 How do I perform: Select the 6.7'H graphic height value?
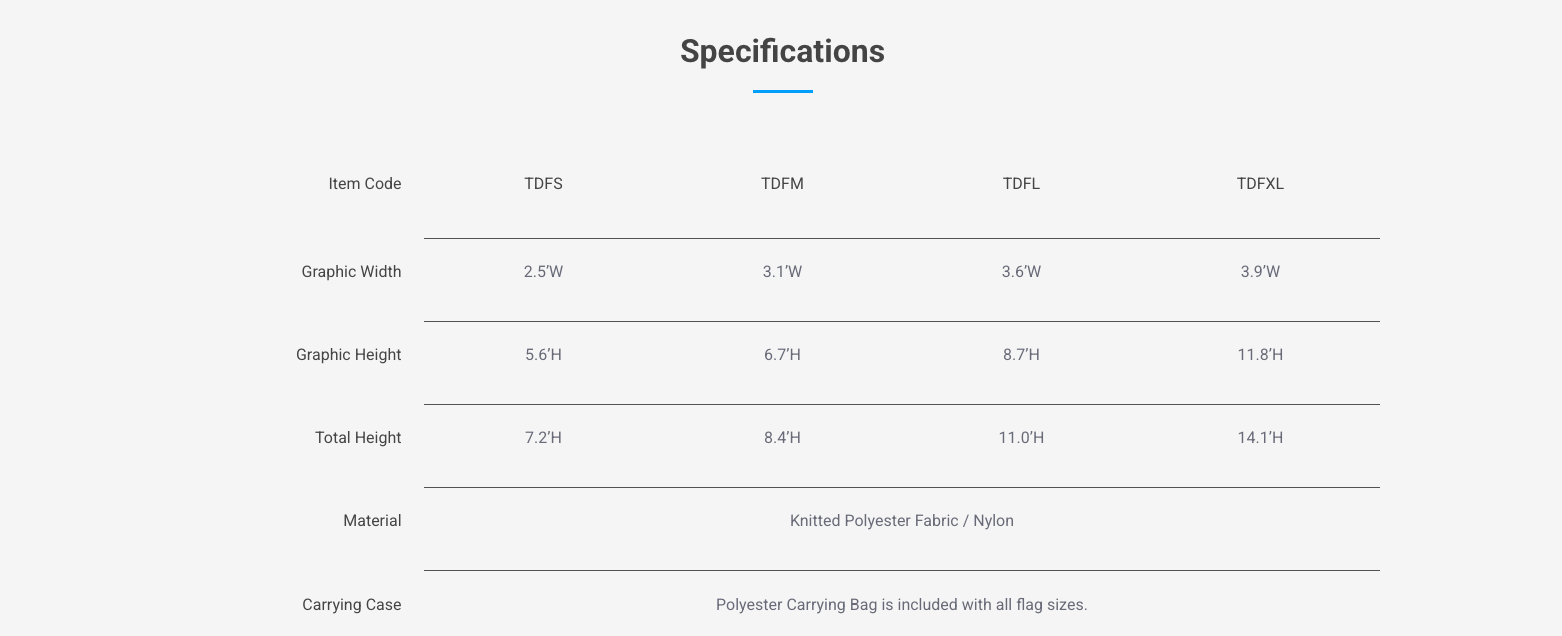782,355
